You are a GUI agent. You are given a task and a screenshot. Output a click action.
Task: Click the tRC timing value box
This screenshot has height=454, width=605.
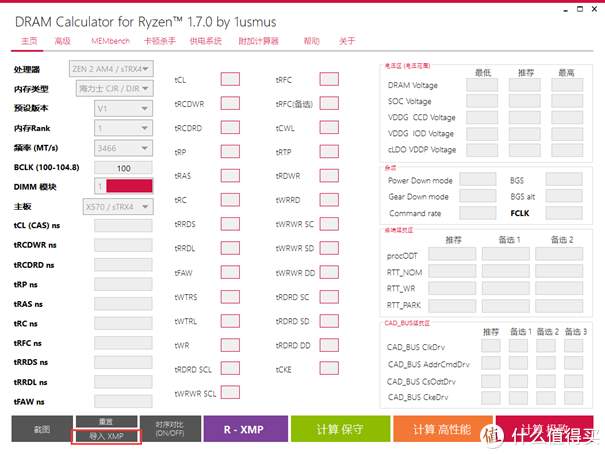[x=230, y=200]
